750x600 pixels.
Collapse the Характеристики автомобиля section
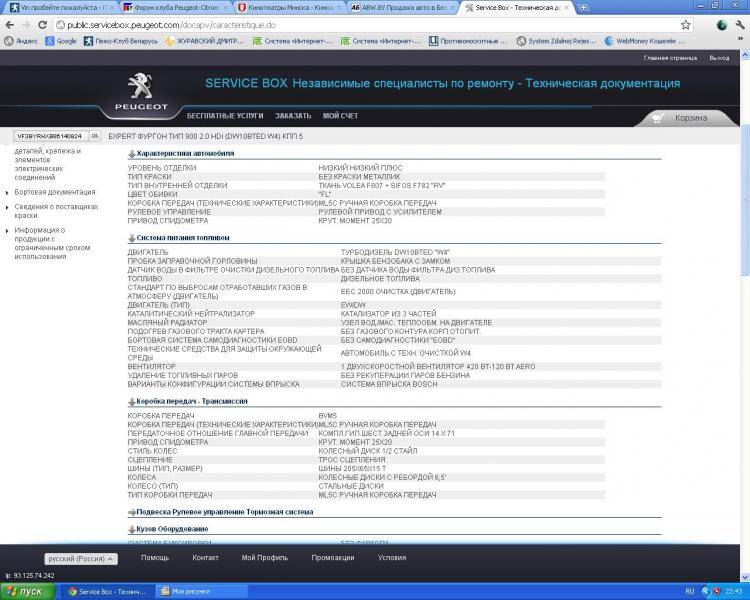click(131, 154)
